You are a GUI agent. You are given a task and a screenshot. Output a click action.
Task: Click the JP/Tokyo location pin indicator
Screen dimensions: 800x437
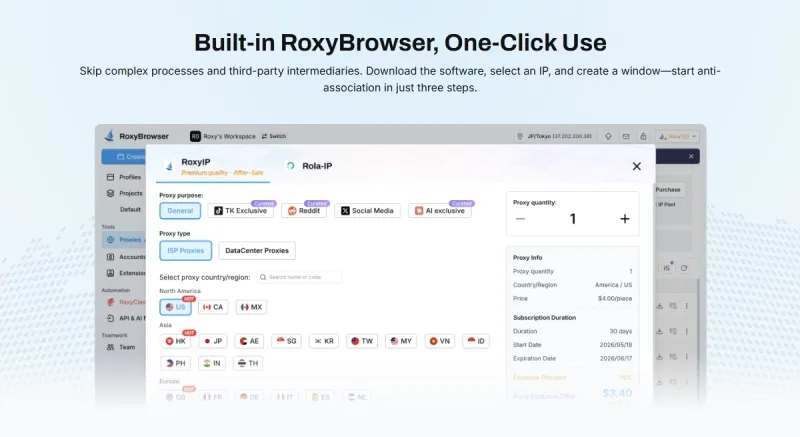click(554, 136)
